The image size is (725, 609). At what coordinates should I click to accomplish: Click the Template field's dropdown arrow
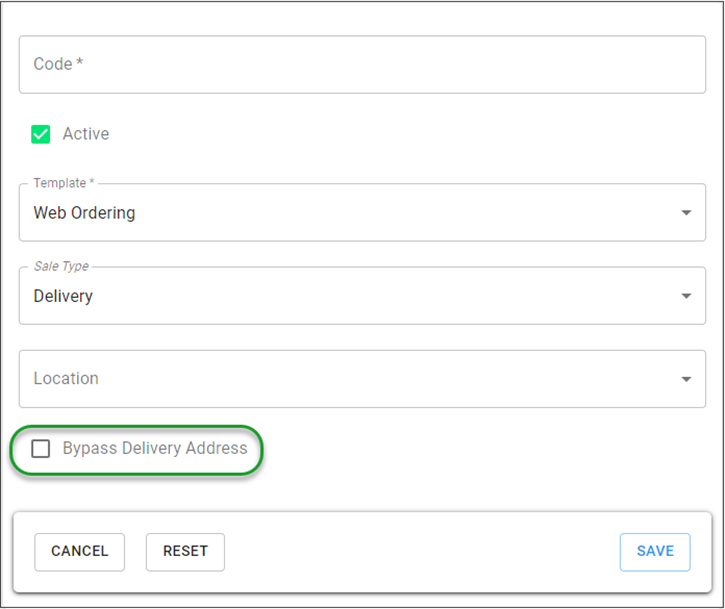686,213
